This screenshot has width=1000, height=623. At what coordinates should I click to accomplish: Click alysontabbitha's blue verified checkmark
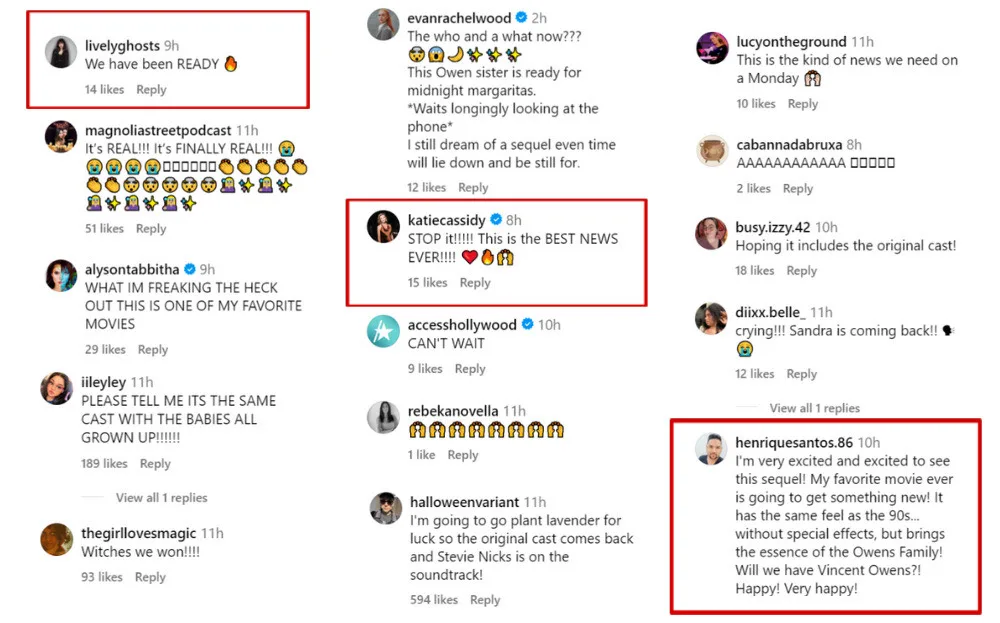(188, 269)
